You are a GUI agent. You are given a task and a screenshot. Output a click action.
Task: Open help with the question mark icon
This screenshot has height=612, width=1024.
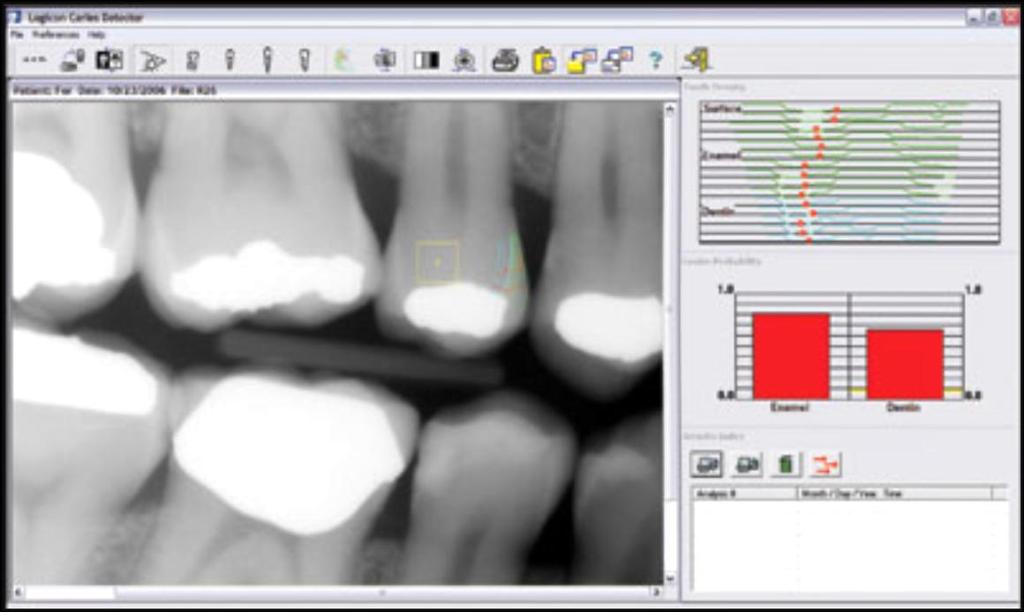click(656, 61)
